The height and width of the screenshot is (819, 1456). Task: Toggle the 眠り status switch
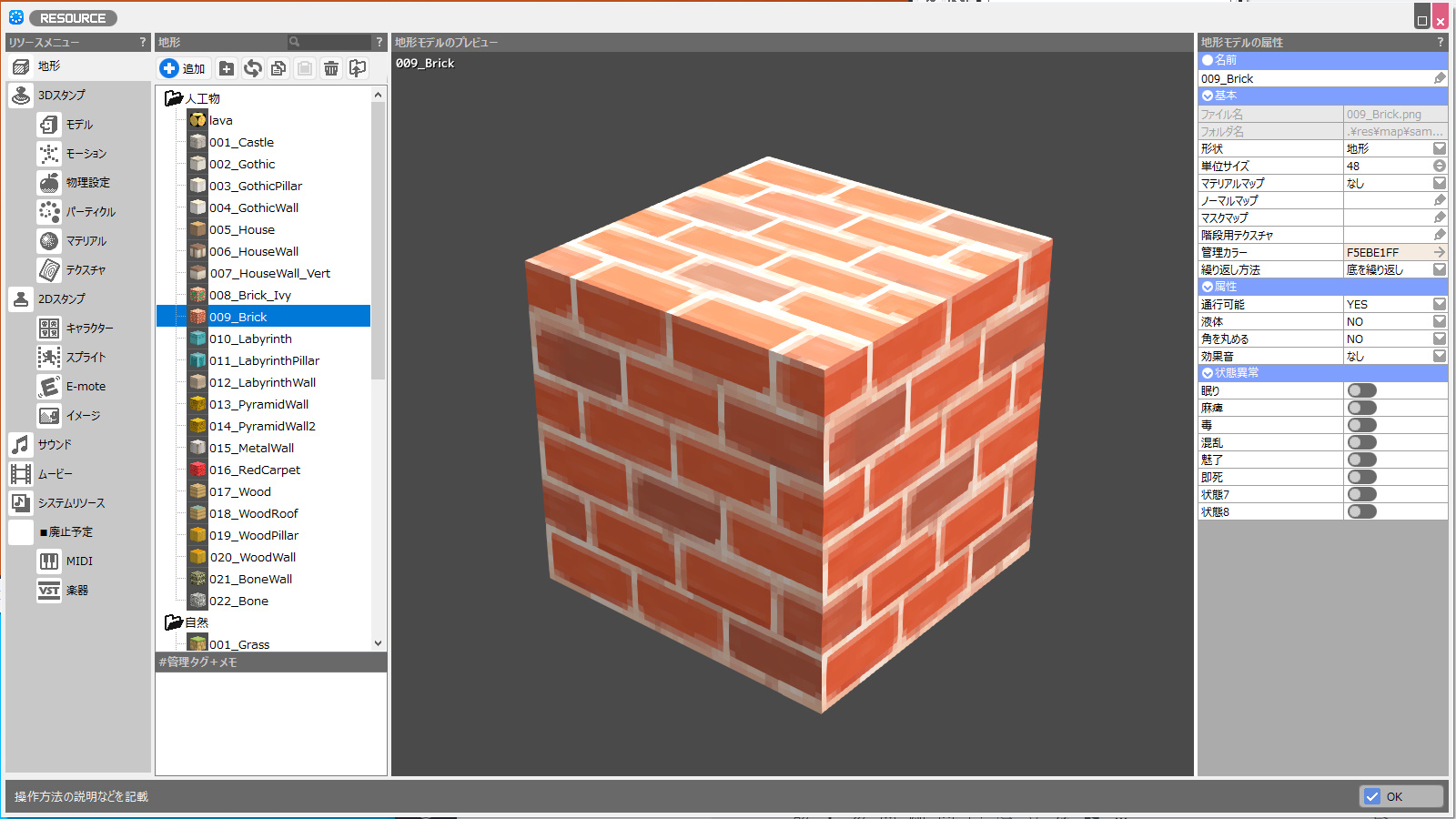(x=1361, y=390)
